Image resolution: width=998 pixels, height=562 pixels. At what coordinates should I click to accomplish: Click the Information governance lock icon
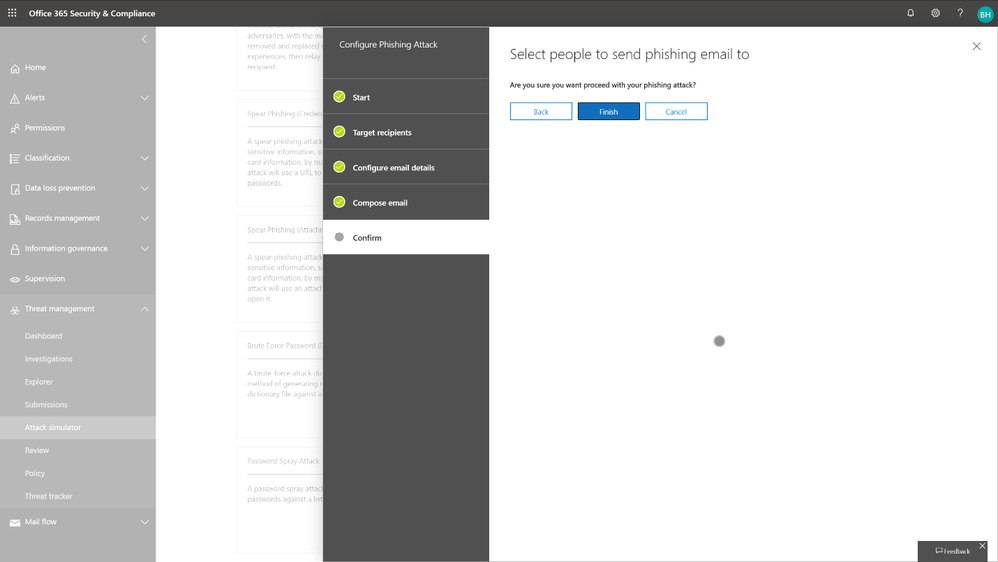pos(15,249)
